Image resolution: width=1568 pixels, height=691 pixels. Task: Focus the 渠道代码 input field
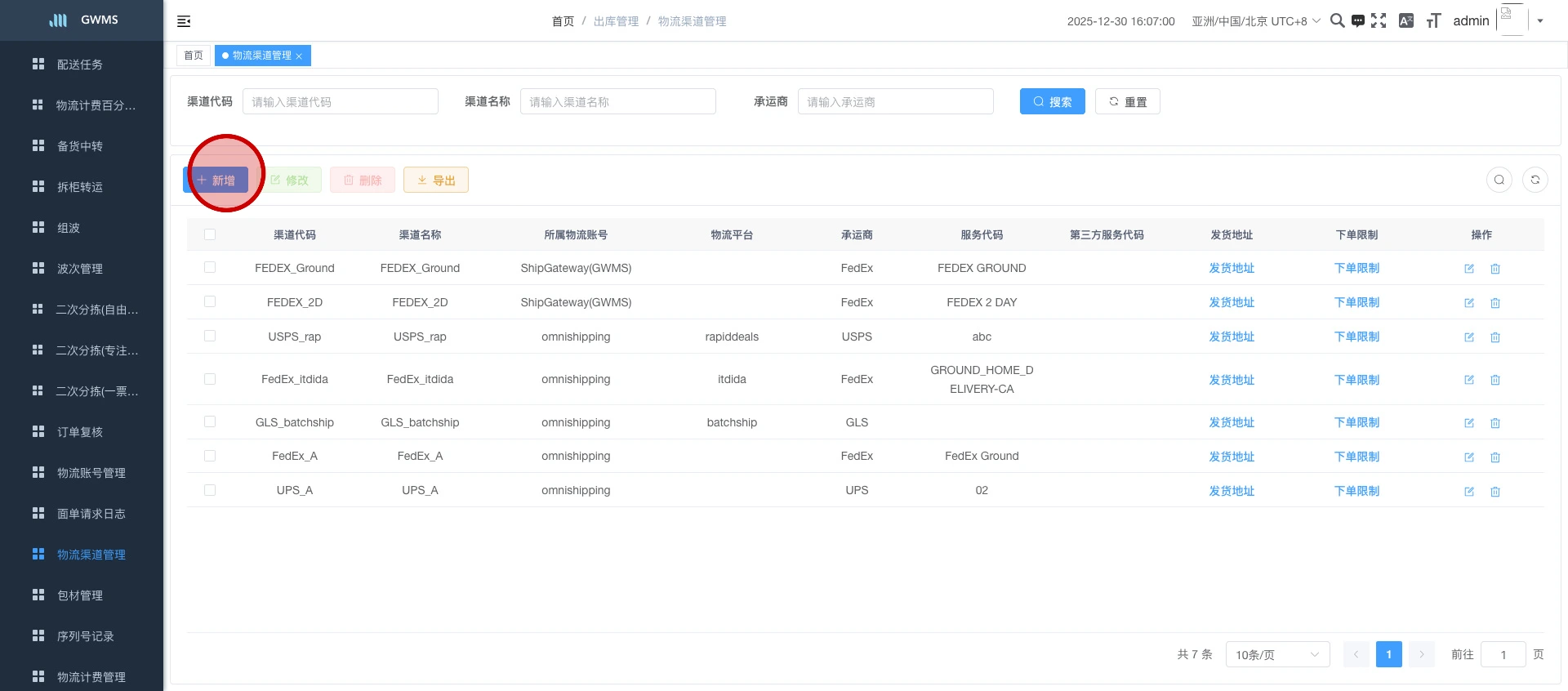tap(341, 101)
